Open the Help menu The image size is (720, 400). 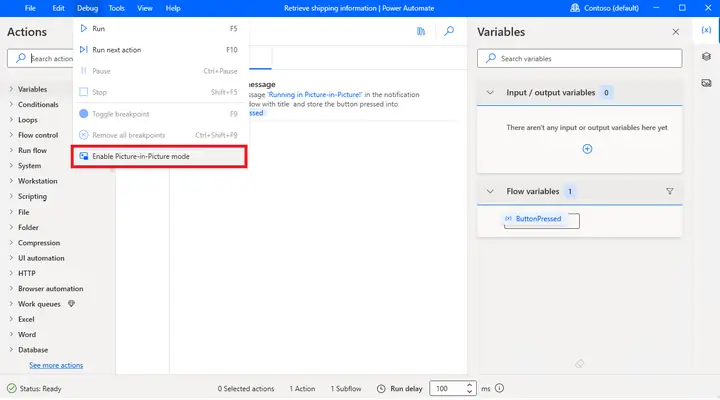pos(173,8)
